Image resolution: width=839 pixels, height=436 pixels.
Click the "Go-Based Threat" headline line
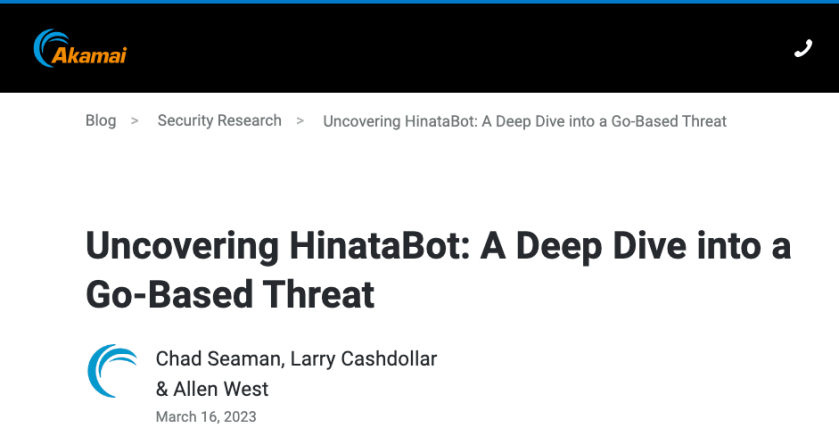coord(230,294)
